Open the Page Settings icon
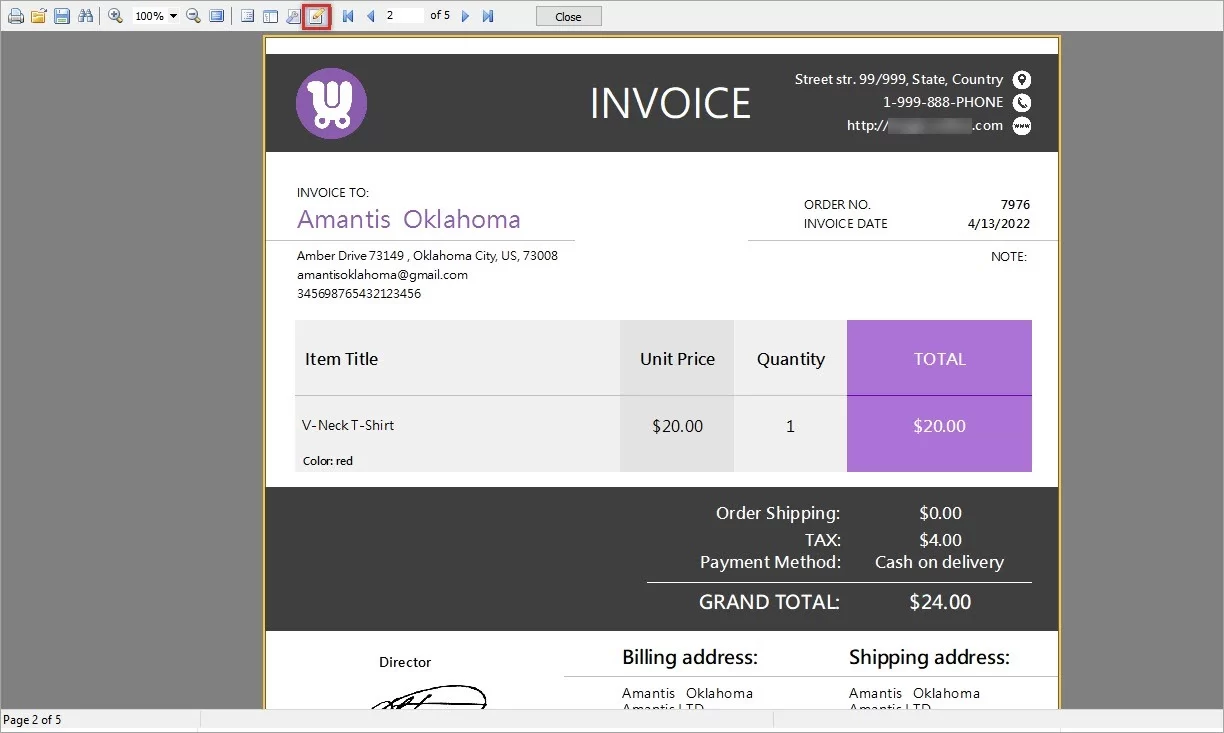Viewport: 1224px width, 733px height. 293,15
